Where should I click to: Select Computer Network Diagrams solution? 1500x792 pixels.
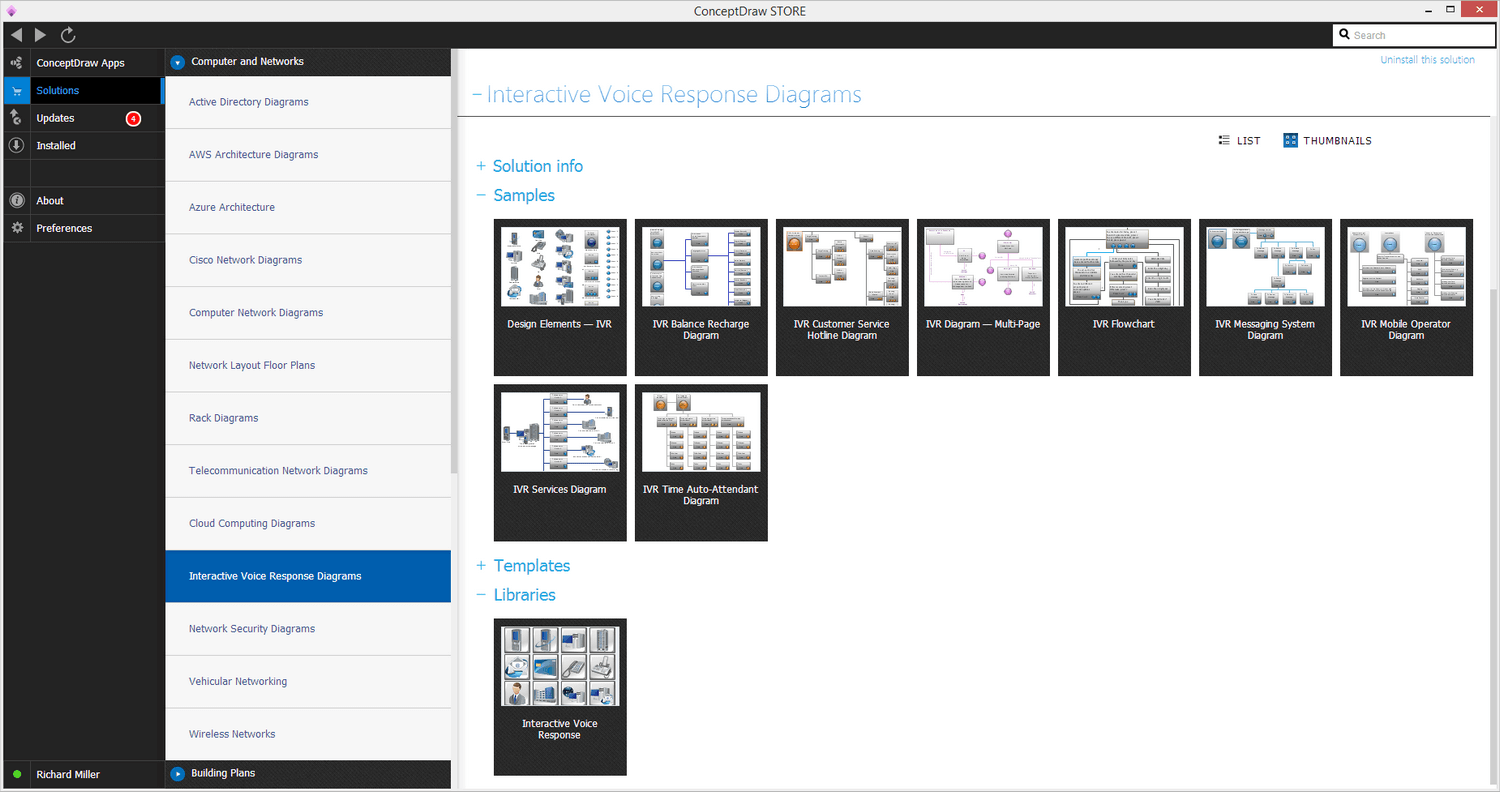[x=308, y=313]
